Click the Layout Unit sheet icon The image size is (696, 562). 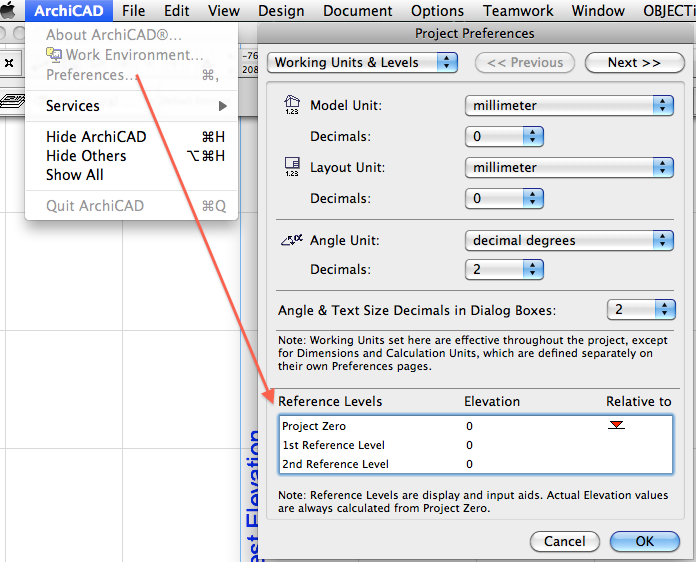(292, 167)
